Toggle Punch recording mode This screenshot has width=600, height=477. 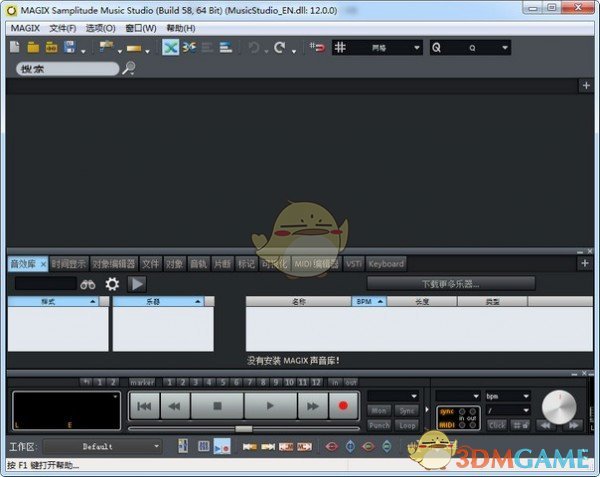pos(379,425)
